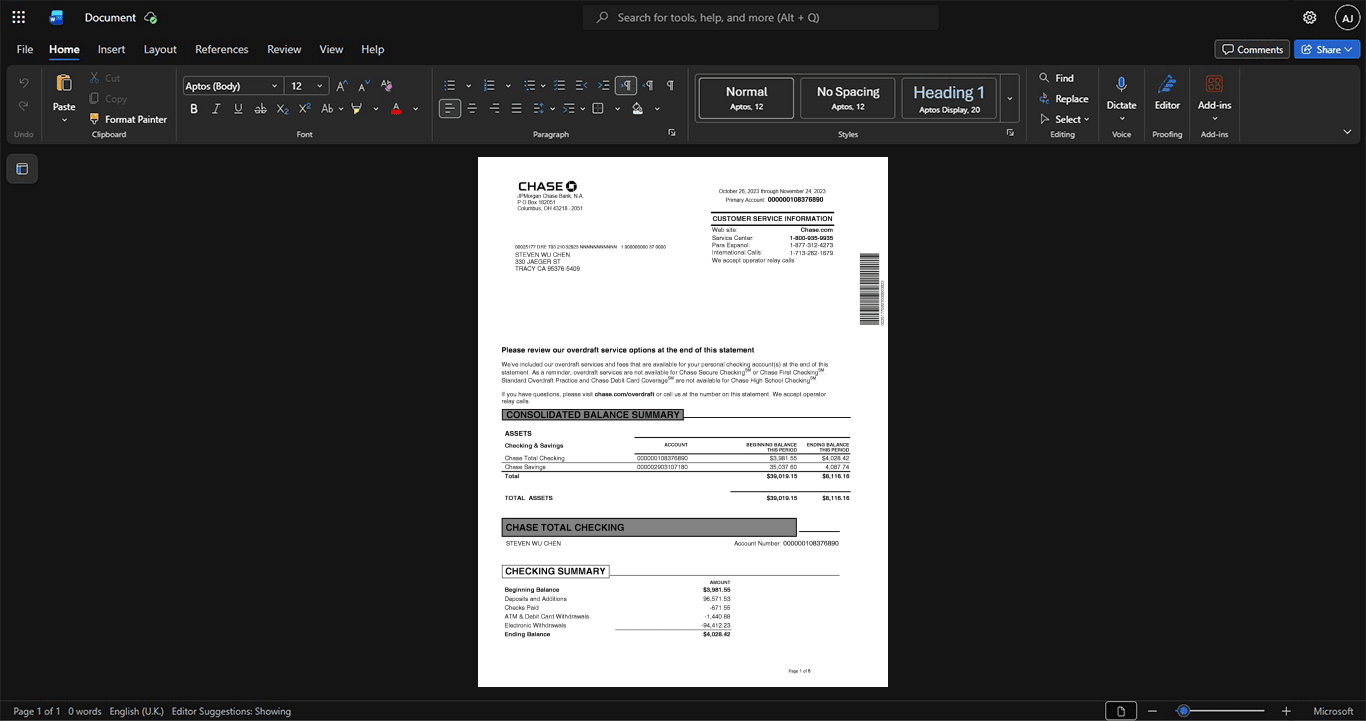Expand font colour dropdown arrow
The width and height of the screenshot is (1366, 721).
pyautogui.click(x=416, y=108)
